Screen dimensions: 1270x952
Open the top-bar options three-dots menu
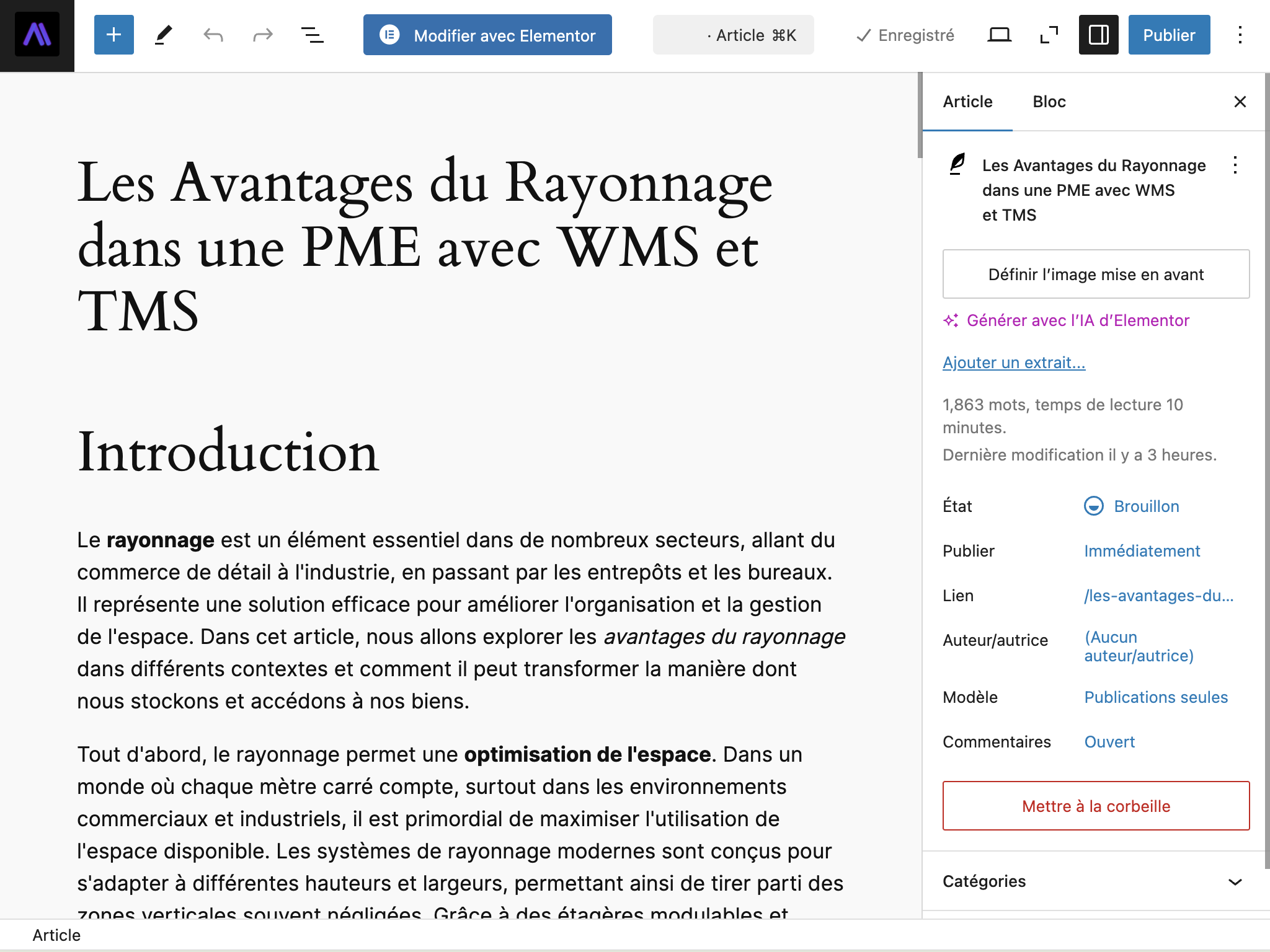pos(1240,35)
